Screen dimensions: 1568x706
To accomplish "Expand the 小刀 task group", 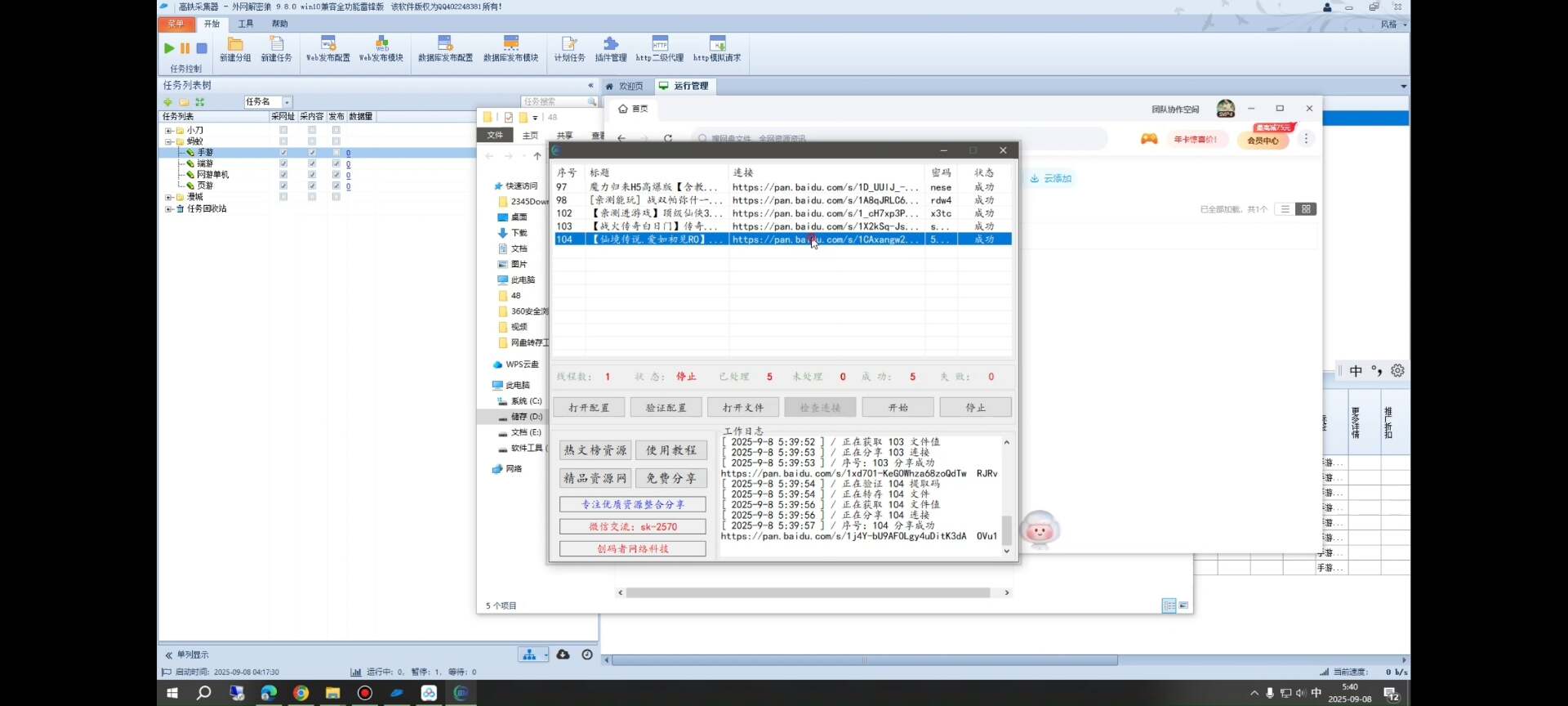I will (x=168, y=131).
